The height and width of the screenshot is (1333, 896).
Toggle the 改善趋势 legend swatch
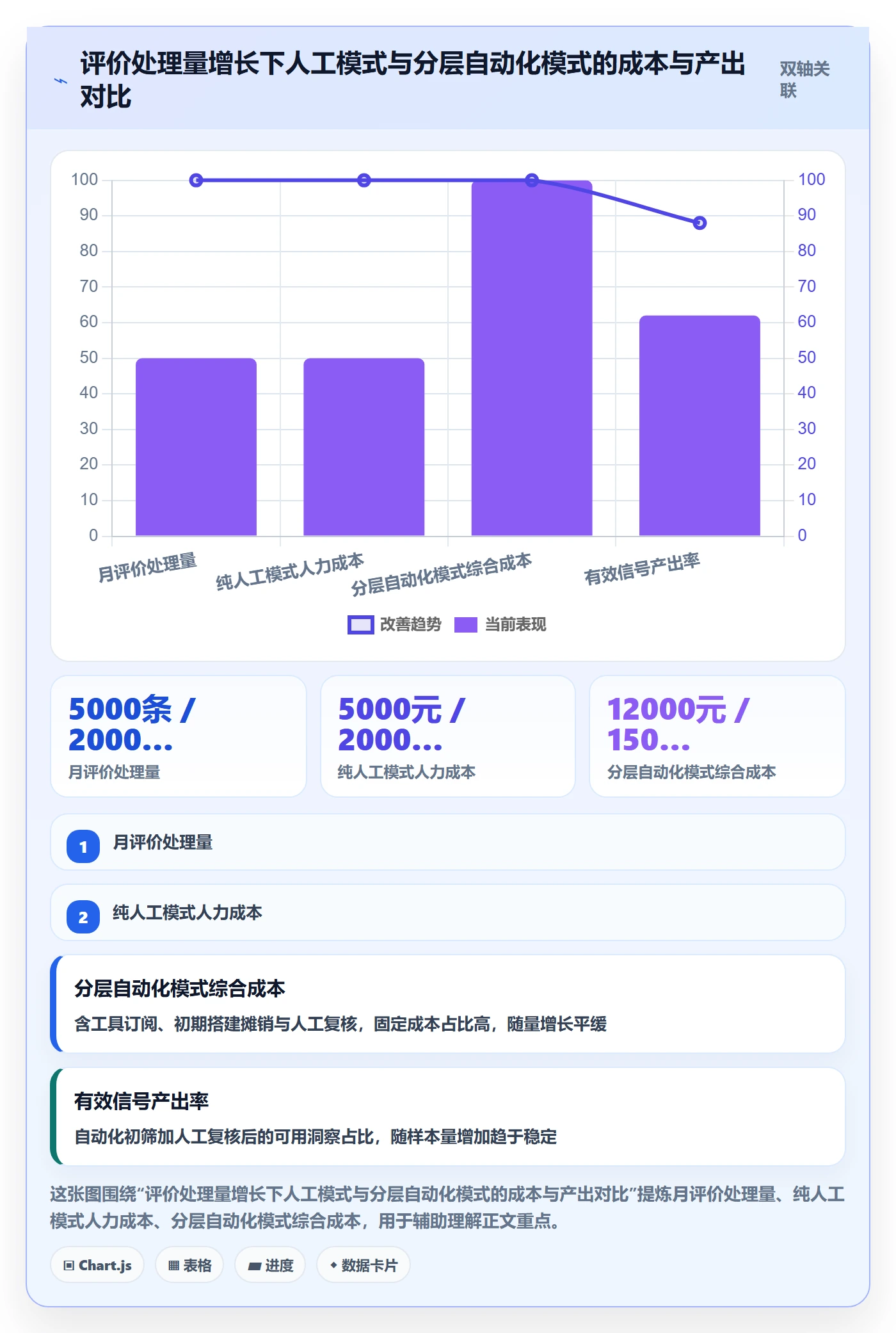360,625
